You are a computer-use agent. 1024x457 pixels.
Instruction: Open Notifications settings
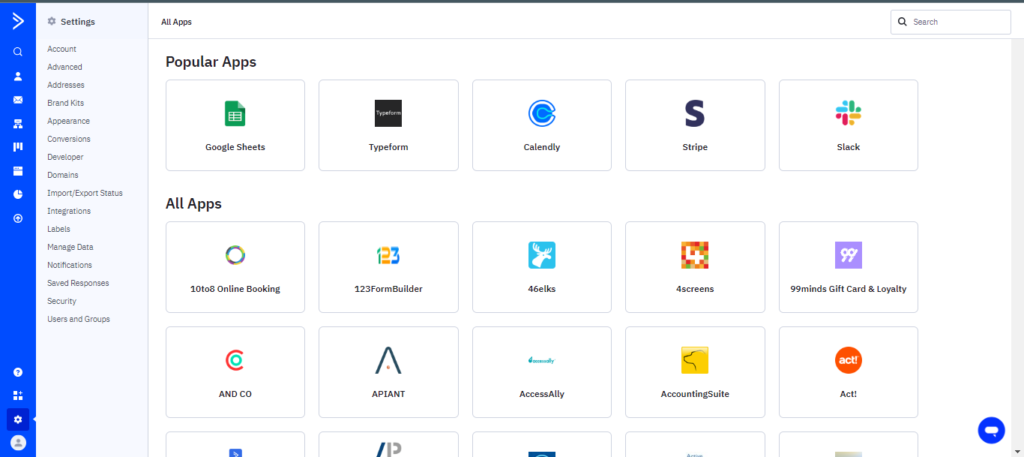click(69, 265)
